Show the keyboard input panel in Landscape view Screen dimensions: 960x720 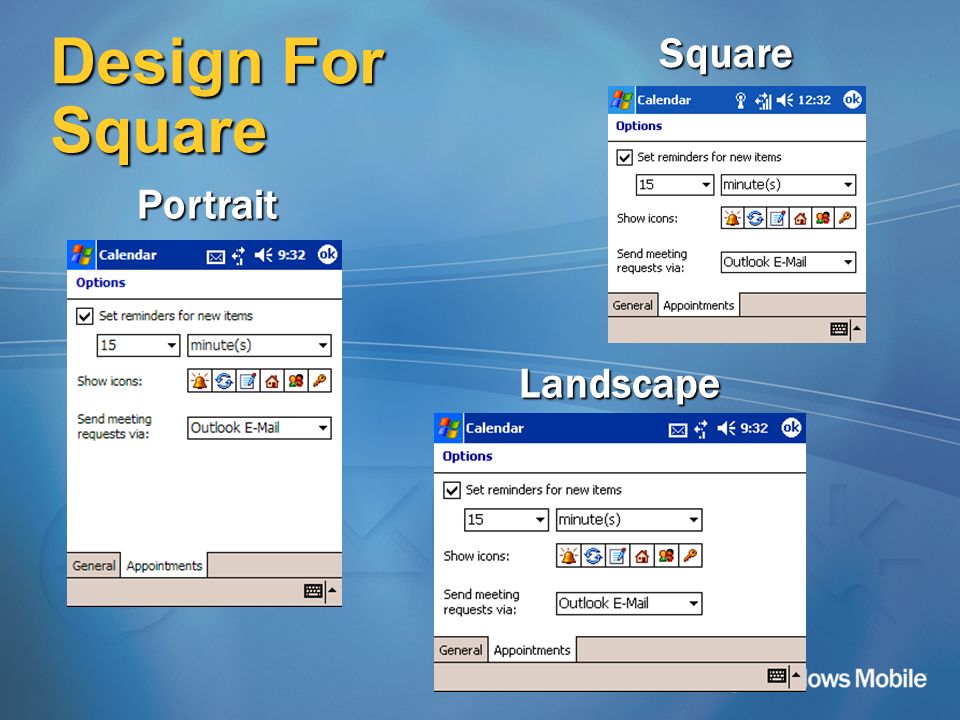[777, 676]
